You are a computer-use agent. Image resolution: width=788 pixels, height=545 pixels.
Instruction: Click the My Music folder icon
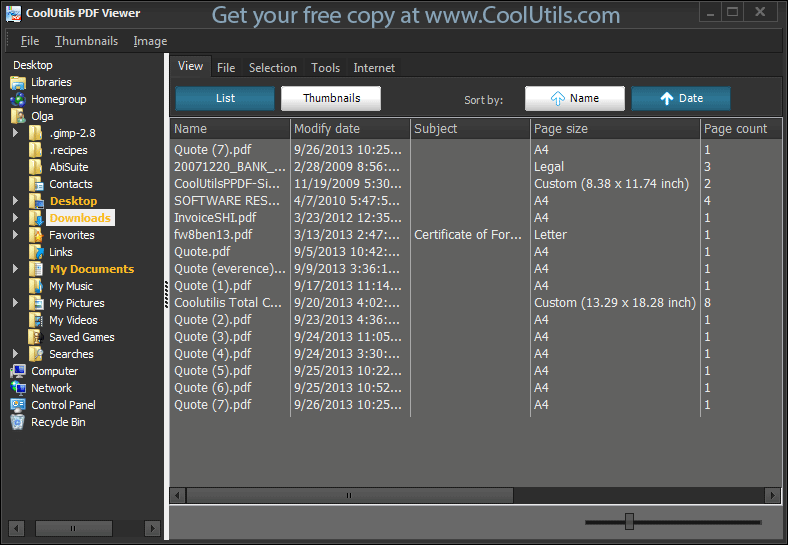[x=36, y=287]
